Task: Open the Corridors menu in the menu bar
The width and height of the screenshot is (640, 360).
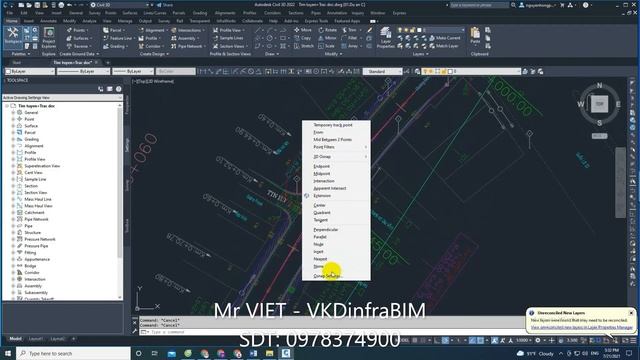Action: (272, 13)
